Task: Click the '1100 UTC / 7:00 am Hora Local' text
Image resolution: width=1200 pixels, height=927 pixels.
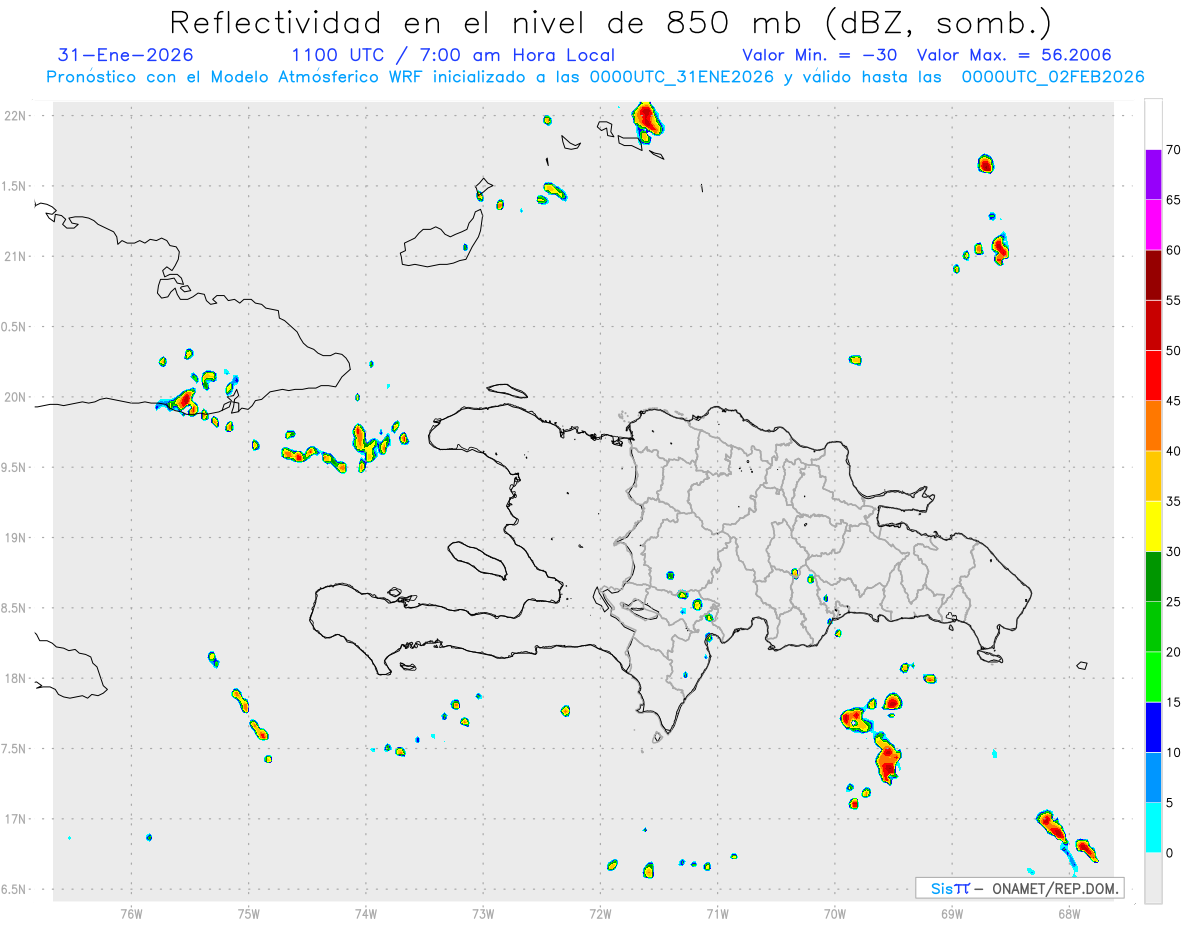Action: pos(453,55)
